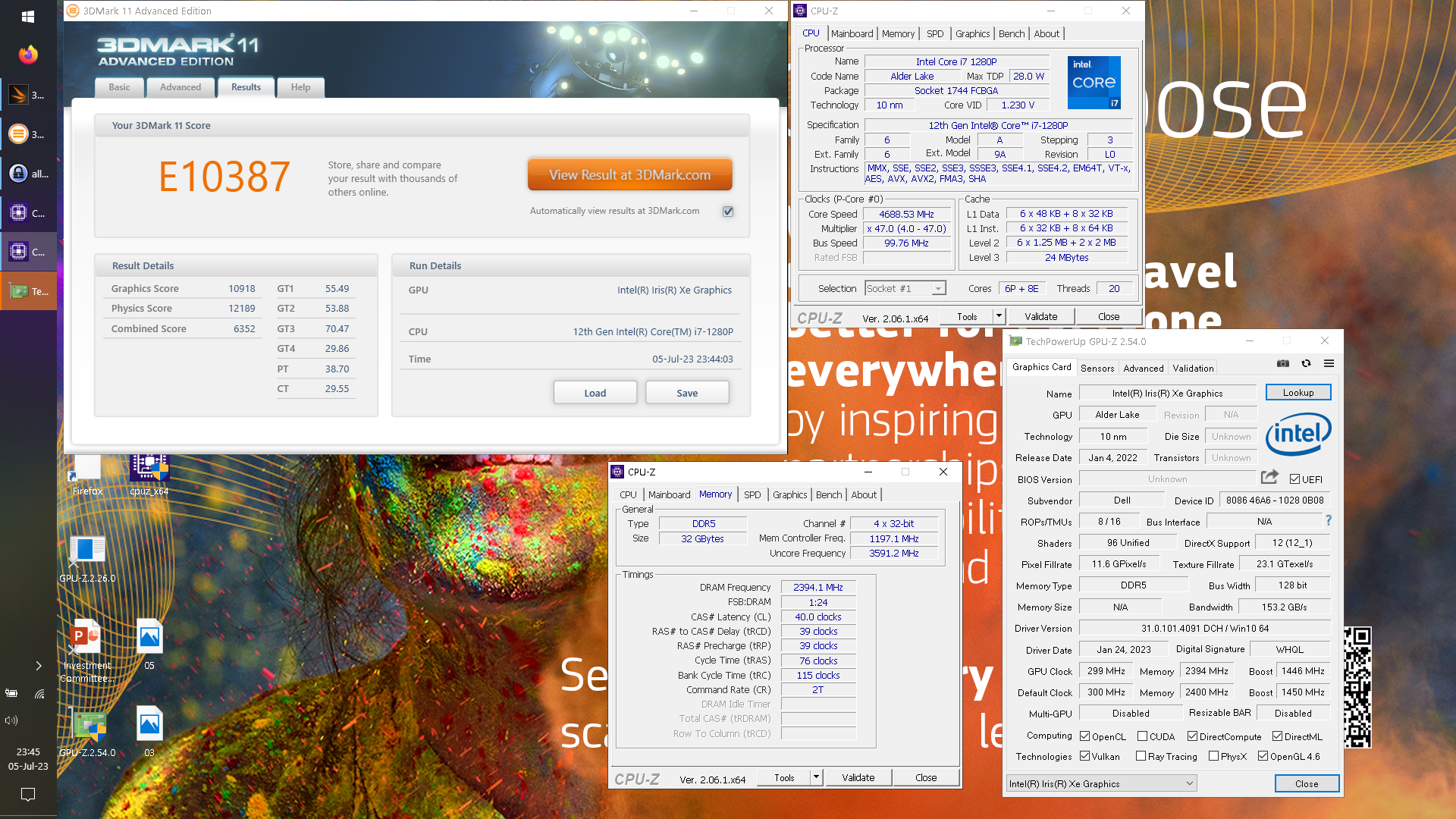
Task: Click the GPU Name field in GPU-Z
Action: click(x=1168, y=393)
